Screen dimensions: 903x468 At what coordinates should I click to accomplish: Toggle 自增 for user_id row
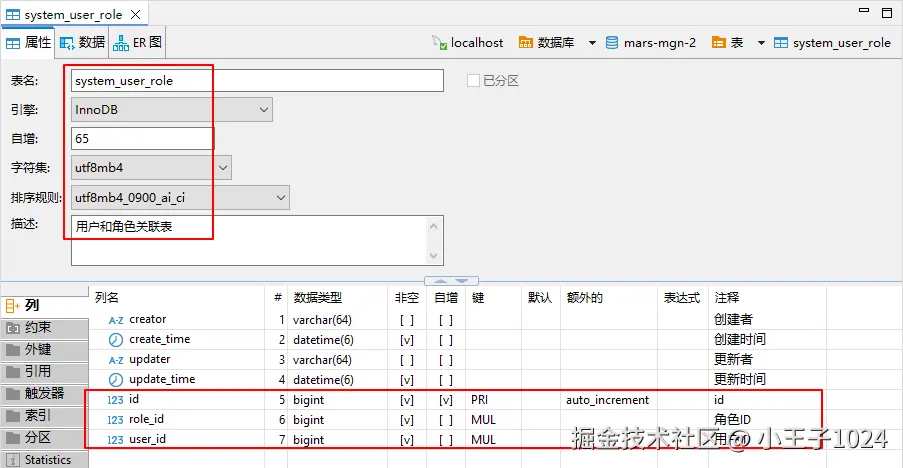click(x=446, y=440)
